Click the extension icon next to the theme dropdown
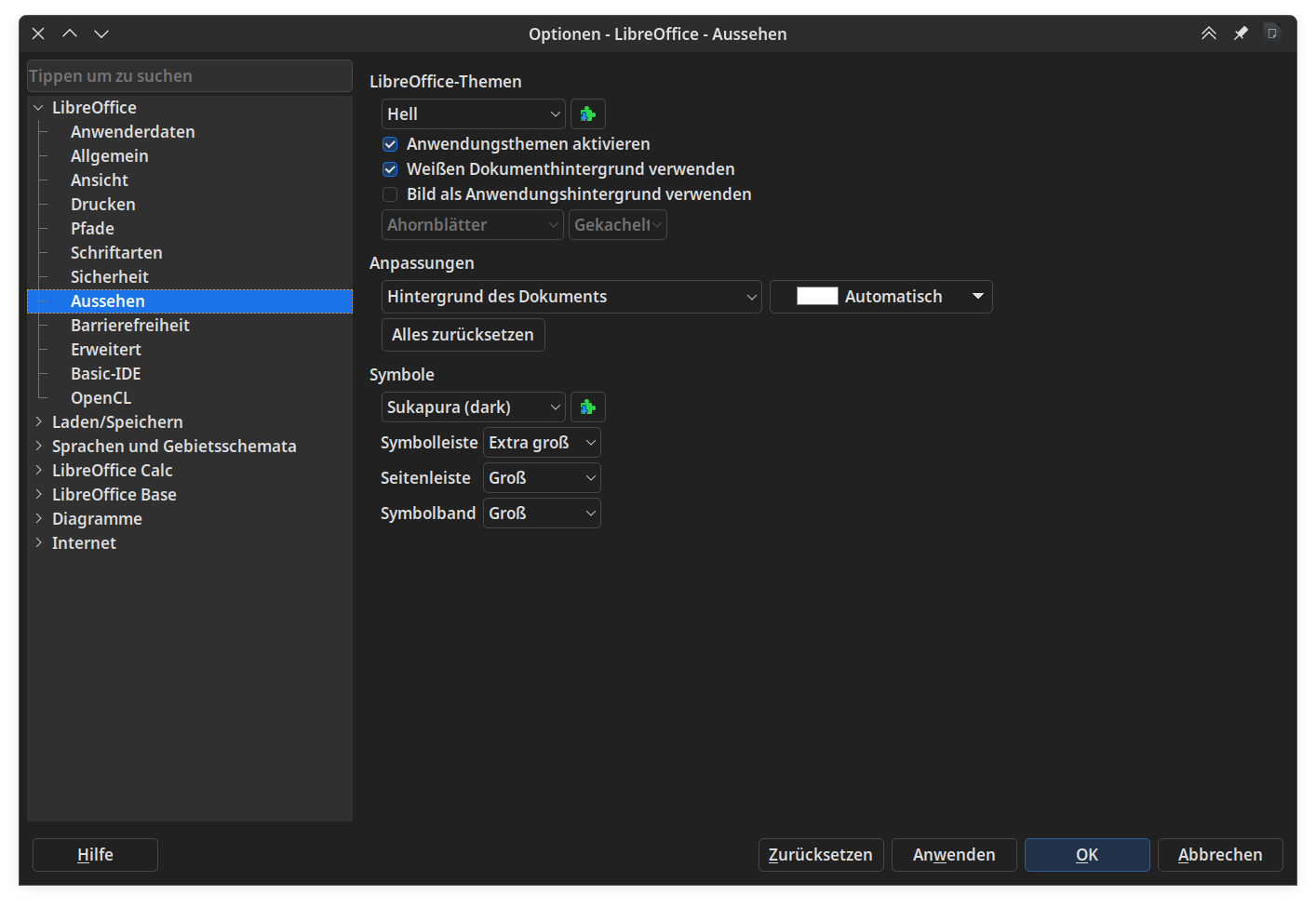Image resolution: width=1316 pixels, height=908 pixels. click(587, 113)
